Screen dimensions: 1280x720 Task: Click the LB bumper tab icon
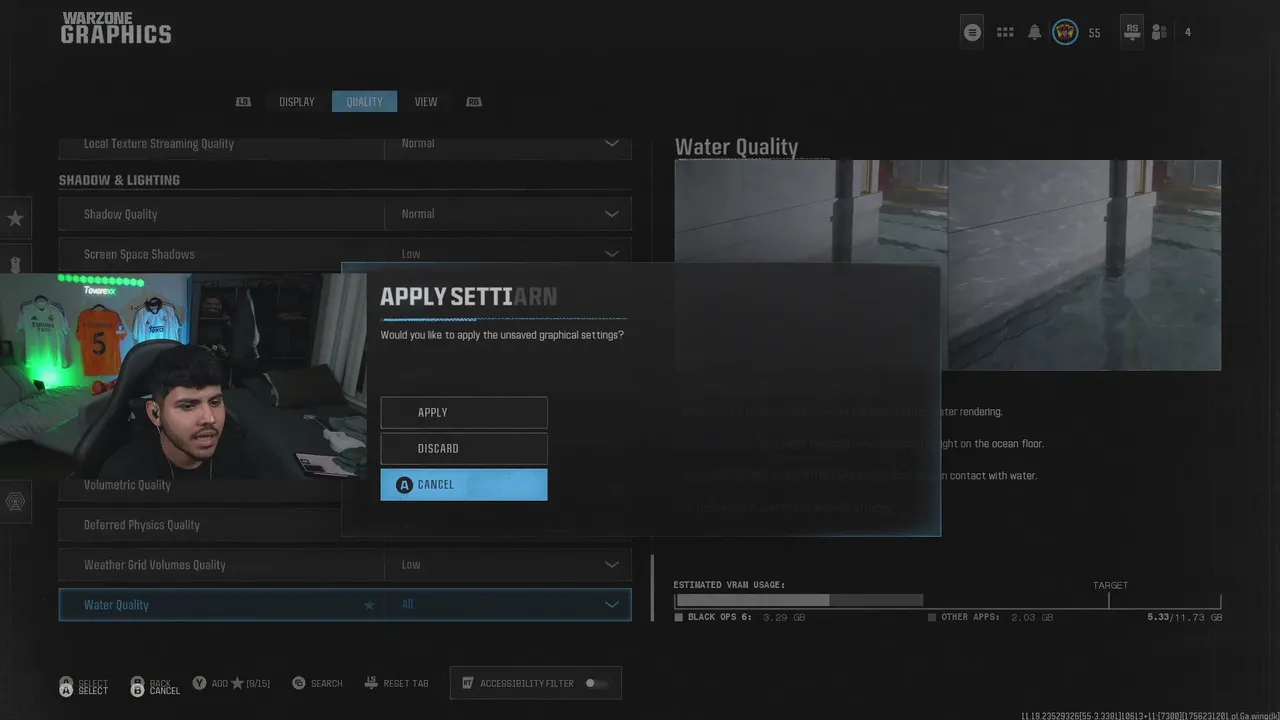click(x=243, y=102)
